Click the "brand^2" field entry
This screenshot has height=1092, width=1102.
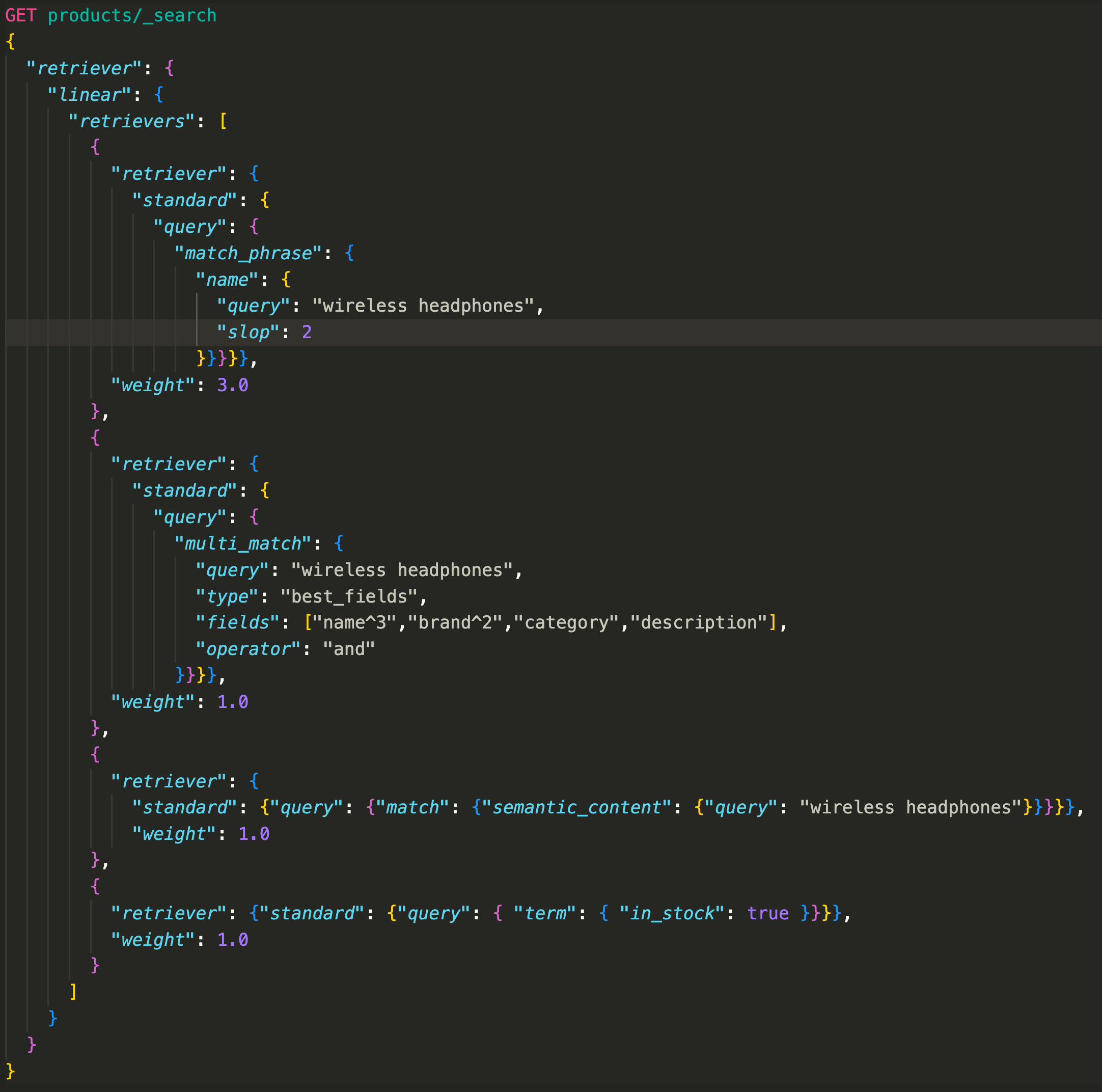(x=455, y=622)
